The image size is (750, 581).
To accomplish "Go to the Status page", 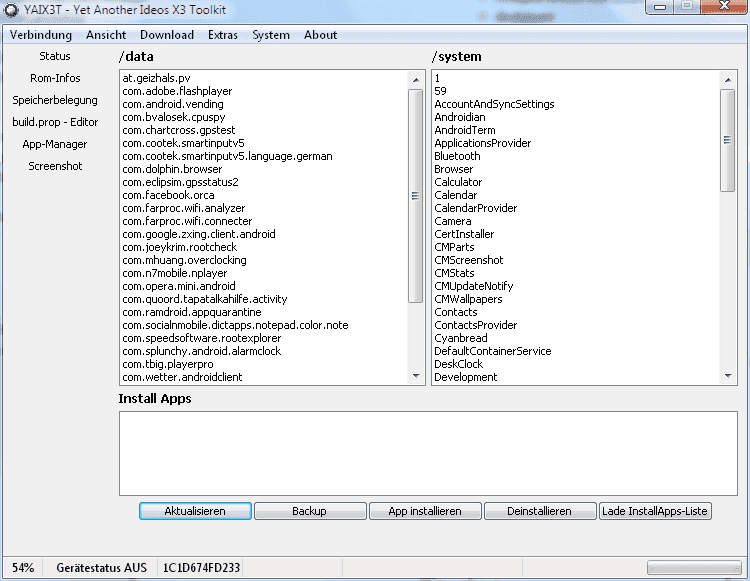I will click(x=55, y=56).
